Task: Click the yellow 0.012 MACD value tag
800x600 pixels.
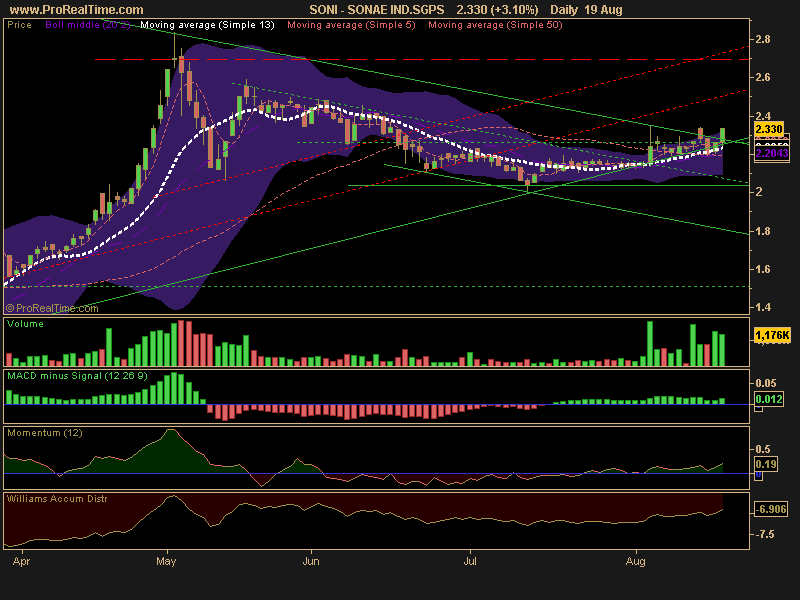Action: coord(767,400)
